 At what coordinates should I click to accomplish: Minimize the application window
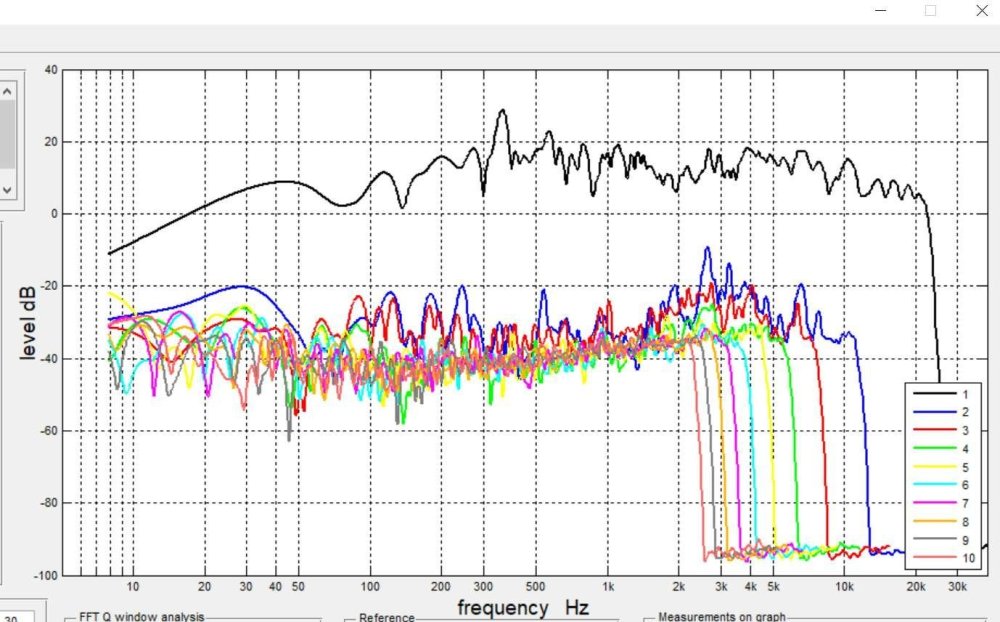pyautogui.click(x=879, y=11)
